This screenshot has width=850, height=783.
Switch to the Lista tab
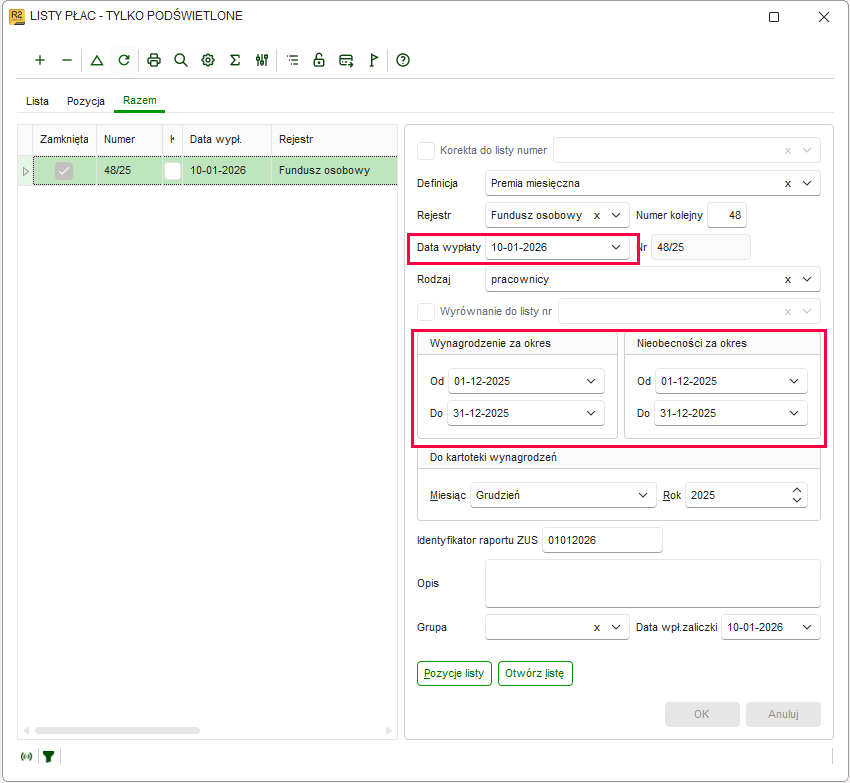coord(37,101)
